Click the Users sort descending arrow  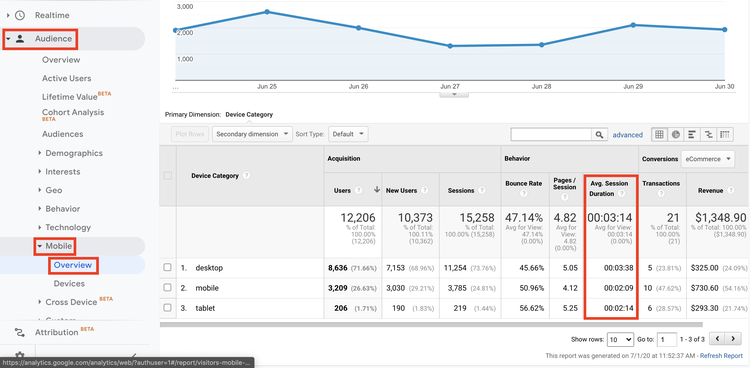click(377, 190)
